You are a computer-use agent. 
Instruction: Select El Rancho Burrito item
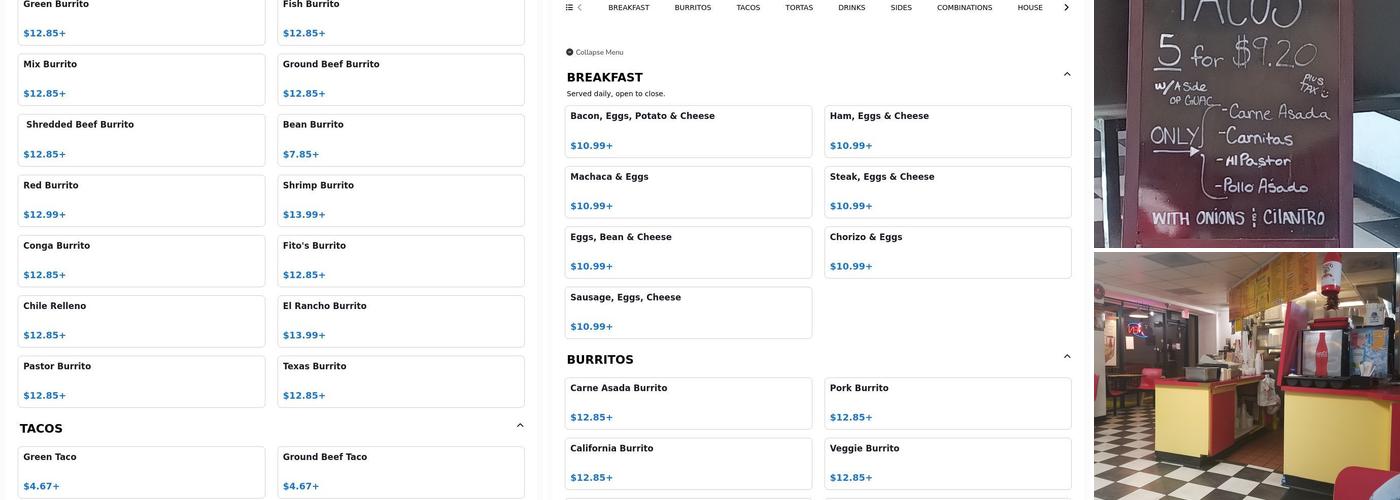click(401, 321)
